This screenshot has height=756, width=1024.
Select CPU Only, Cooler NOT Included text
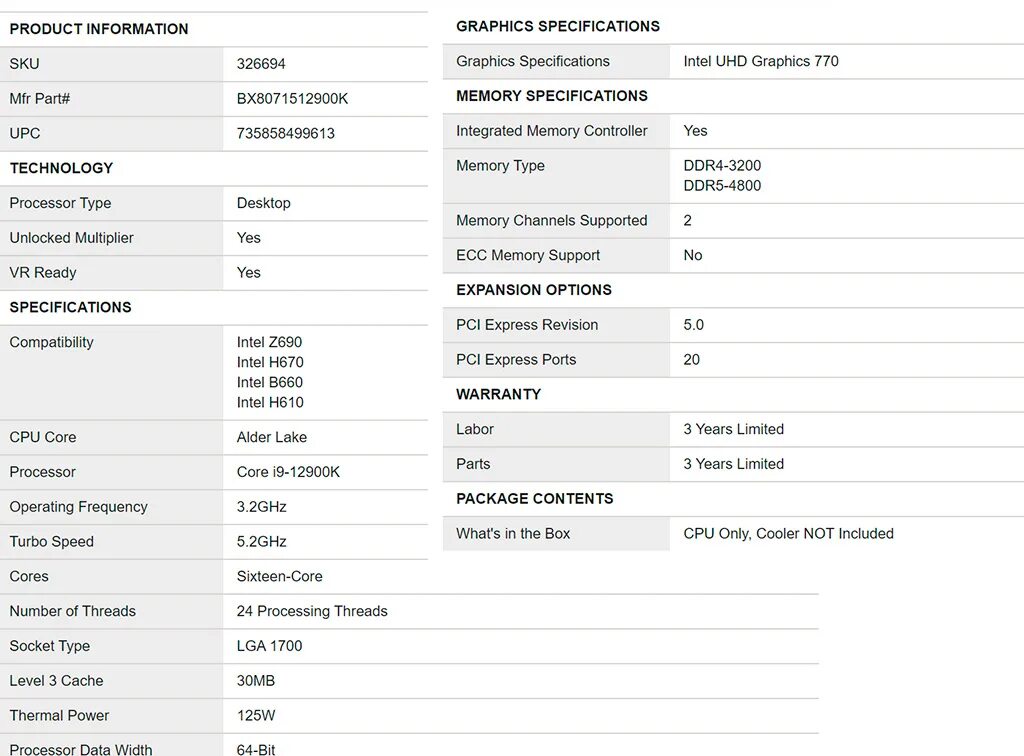click(x=788, y=533)
